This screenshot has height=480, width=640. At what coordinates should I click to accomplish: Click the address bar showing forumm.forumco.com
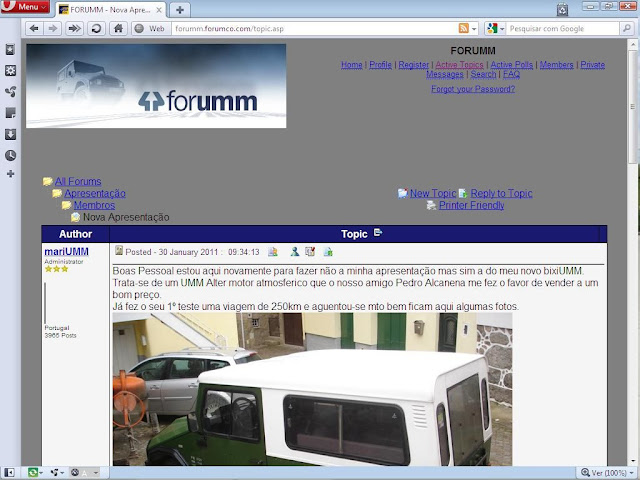[314, 29]
